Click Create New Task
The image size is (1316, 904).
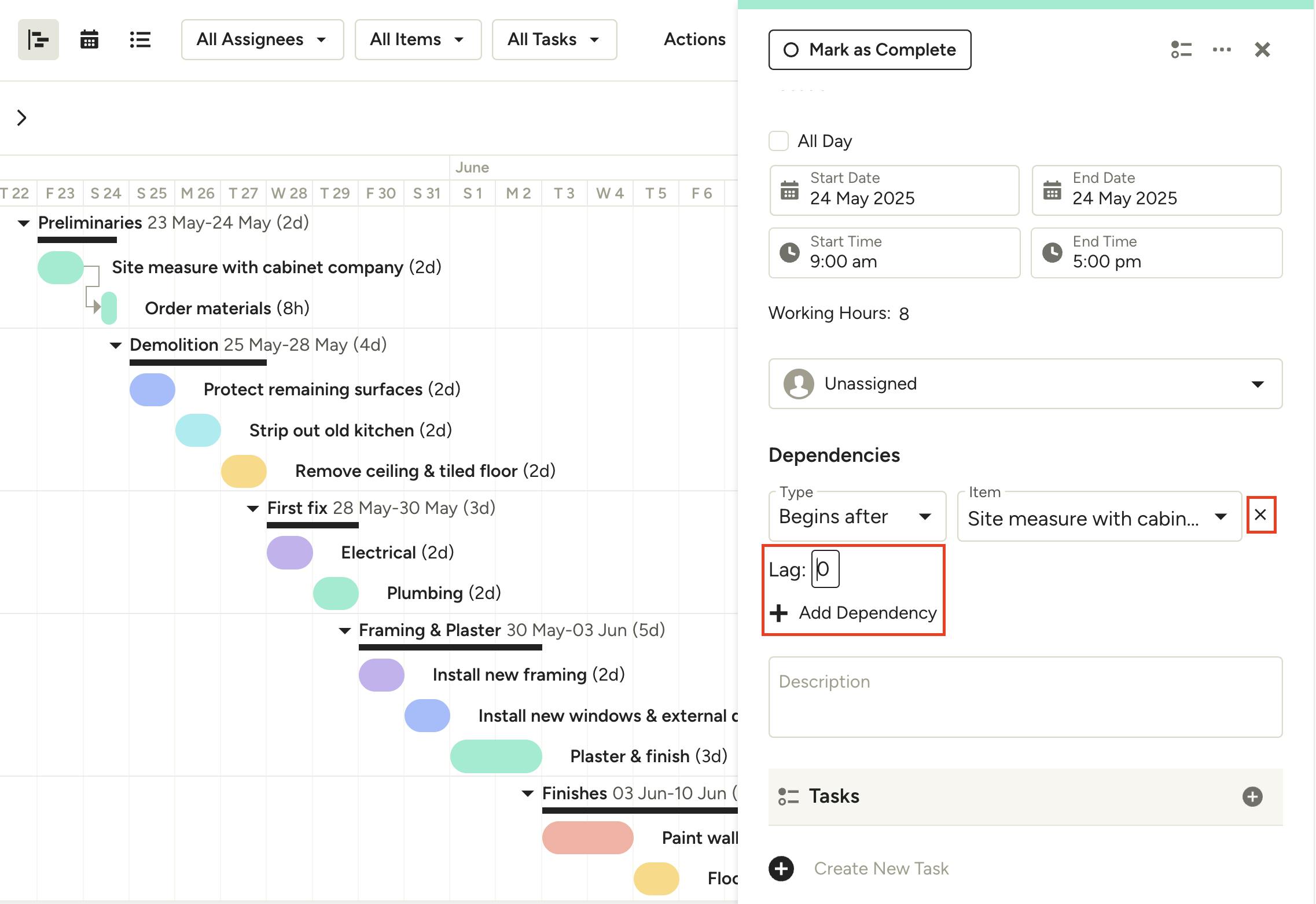(x=880, y=868)
